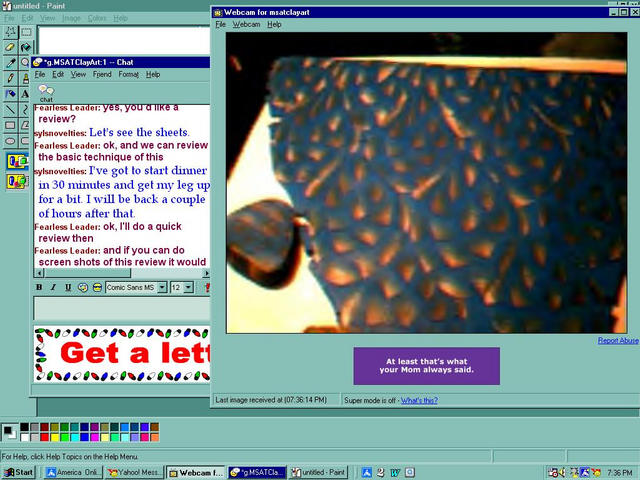640x480 pixels.
Task: Click the webcam video image of msatclayart
Action: point(427,183)
